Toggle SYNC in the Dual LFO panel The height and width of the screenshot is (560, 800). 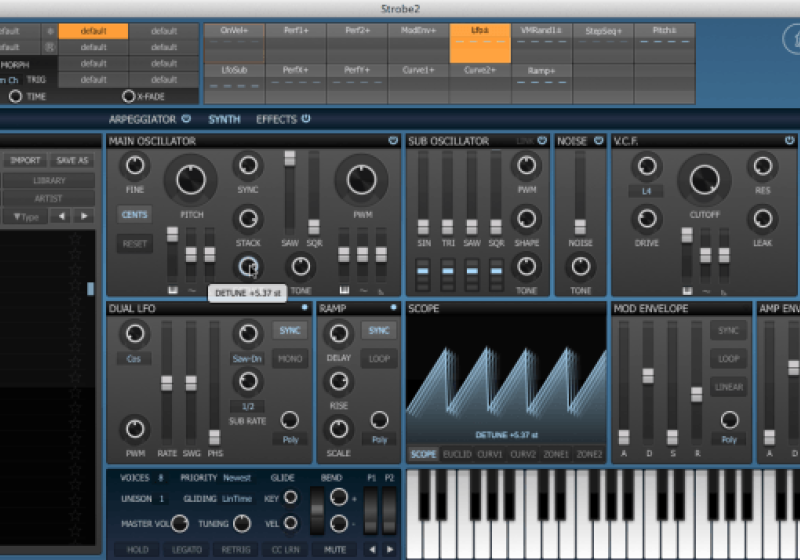click(290, 331)
